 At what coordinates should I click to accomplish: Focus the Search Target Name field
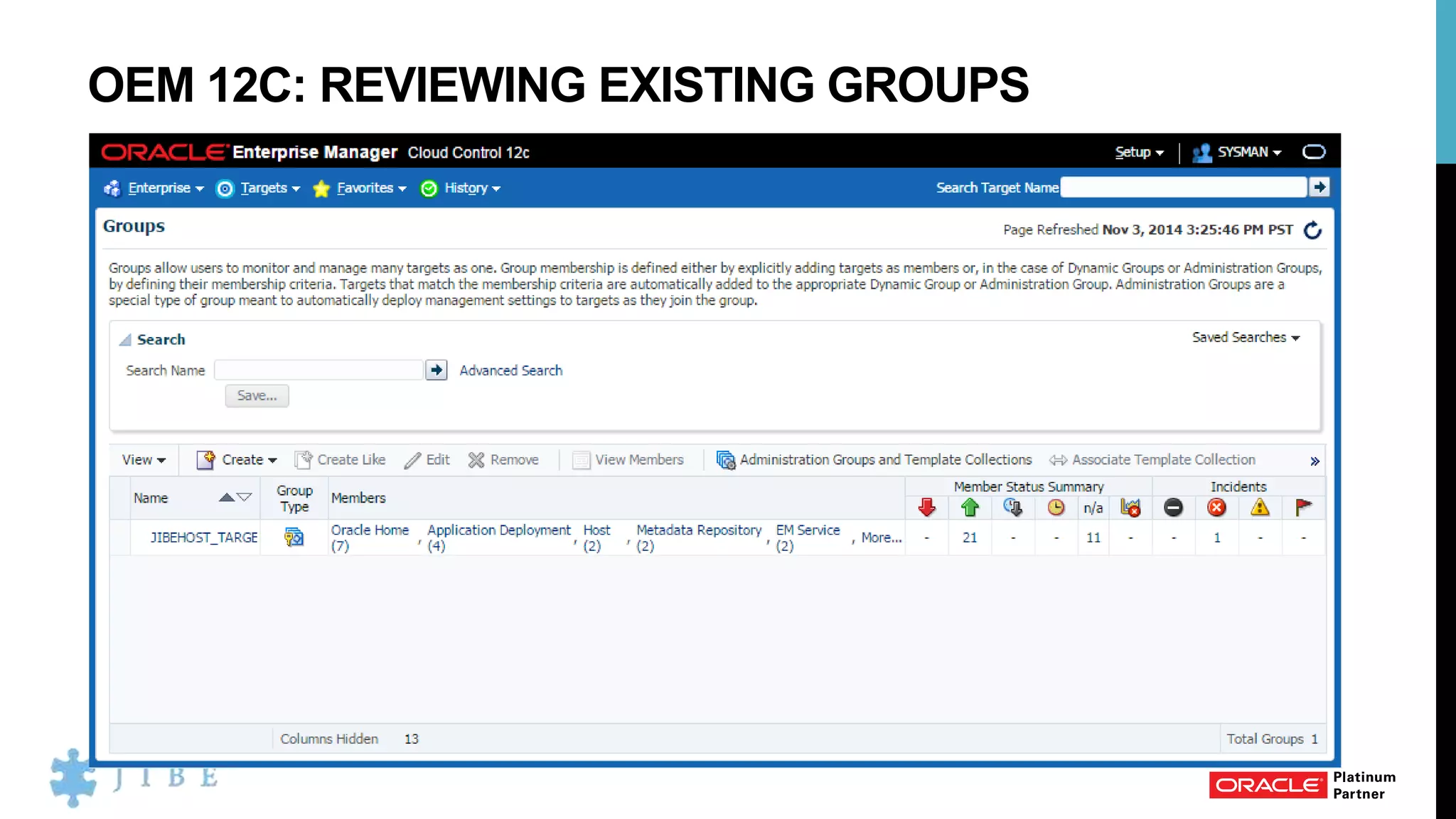(1183, 188)
